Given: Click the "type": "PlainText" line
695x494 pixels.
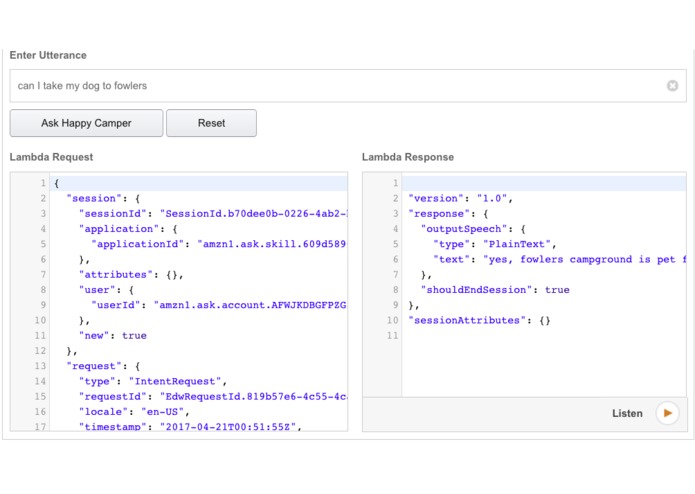Looking at the screenshot, I should click(x=495, y=244).
